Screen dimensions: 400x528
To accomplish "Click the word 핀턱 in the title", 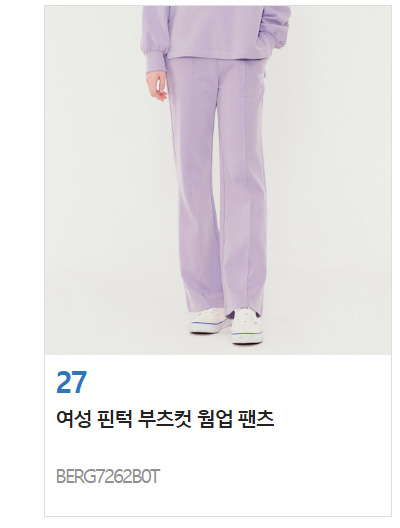I will coord(114,419).
